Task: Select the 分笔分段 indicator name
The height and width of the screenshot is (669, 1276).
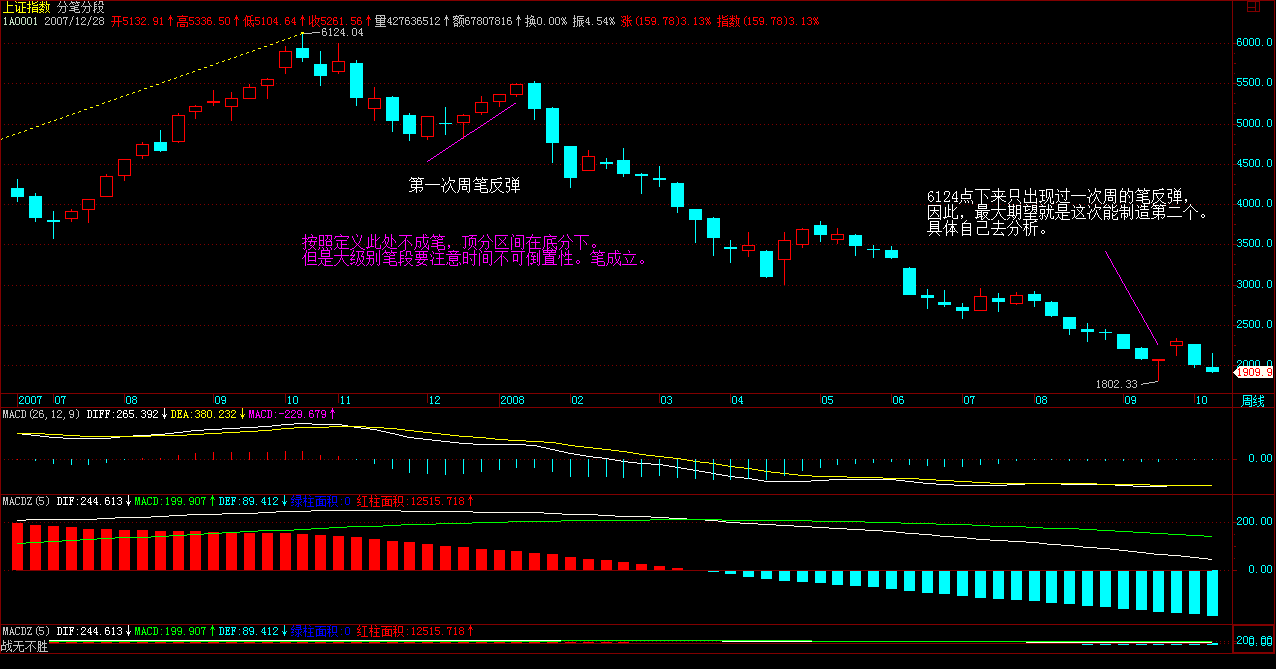Action: [x=81, y=7]
